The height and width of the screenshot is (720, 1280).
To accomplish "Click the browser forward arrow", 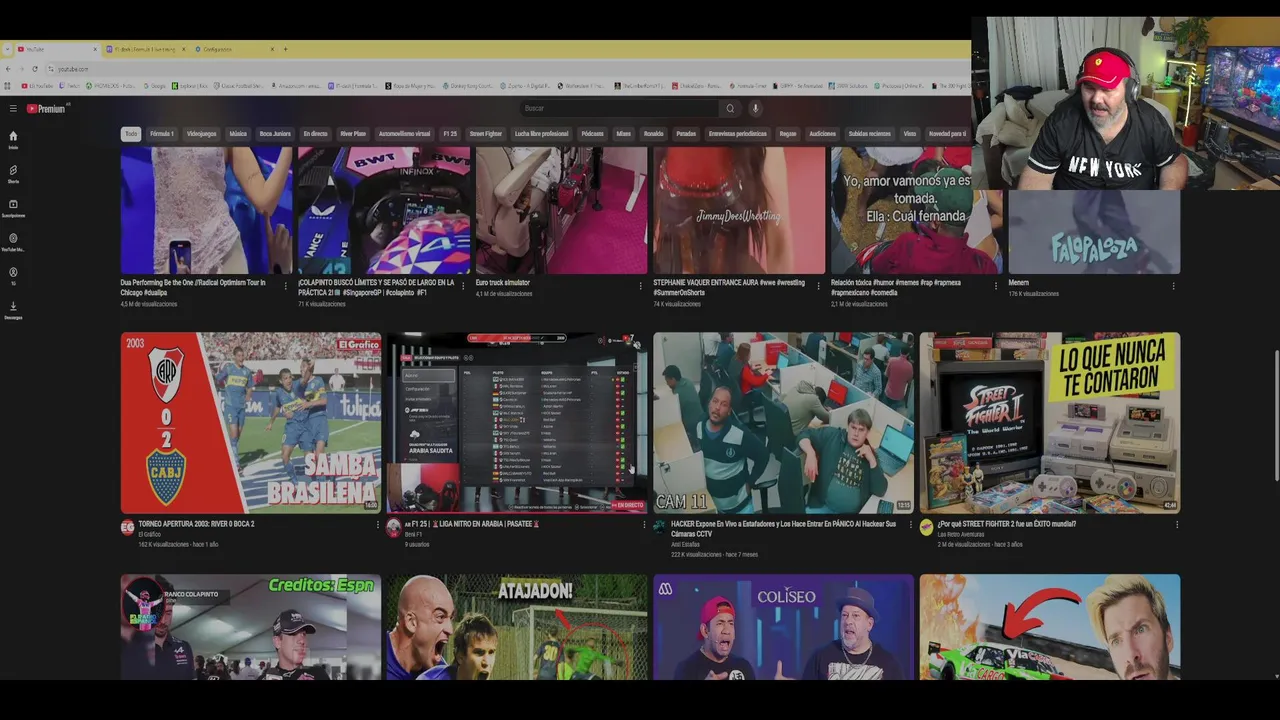I will tap(21, 68).
